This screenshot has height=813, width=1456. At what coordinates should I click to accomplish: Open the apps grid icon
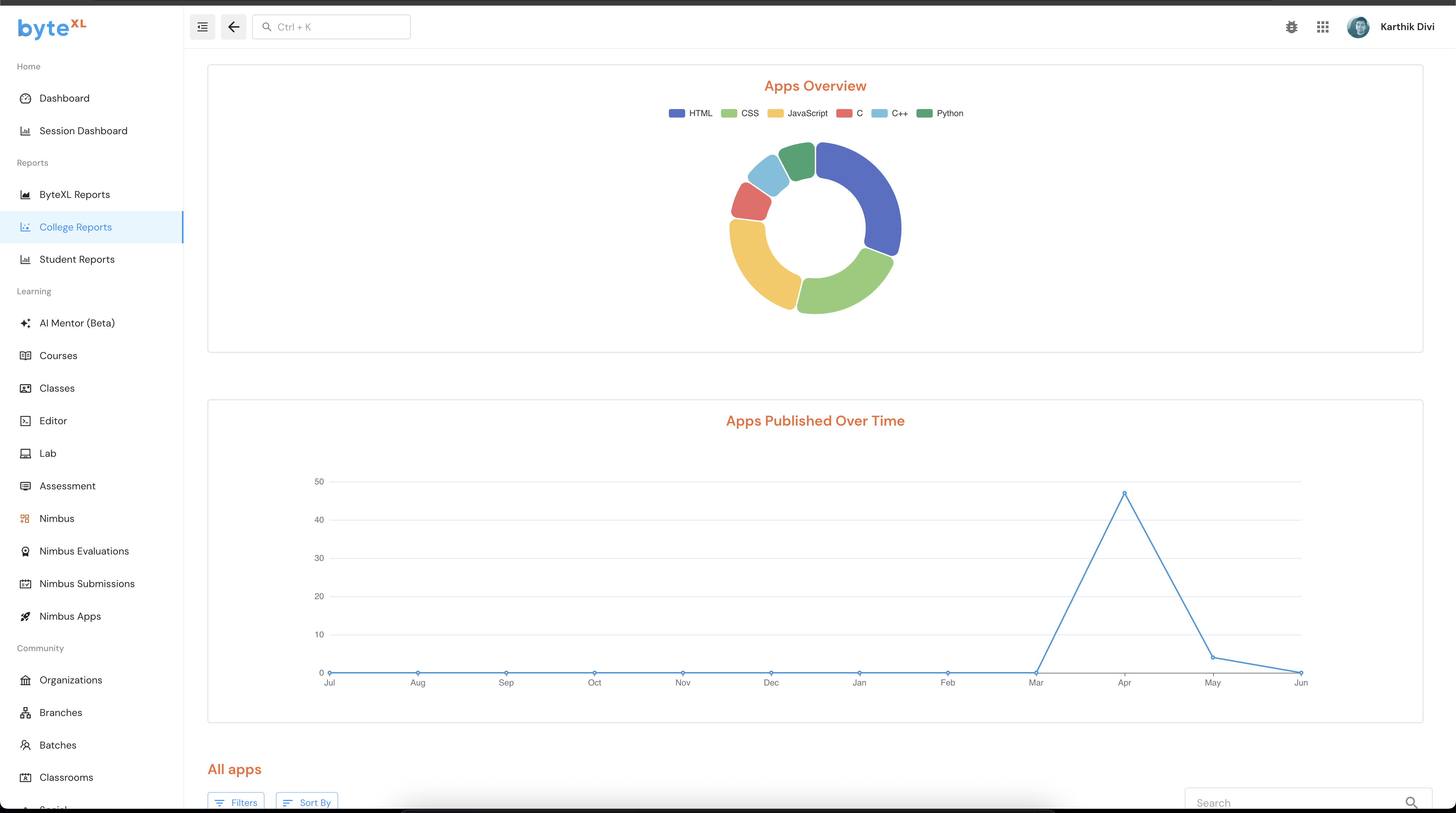pos(1323,27)
